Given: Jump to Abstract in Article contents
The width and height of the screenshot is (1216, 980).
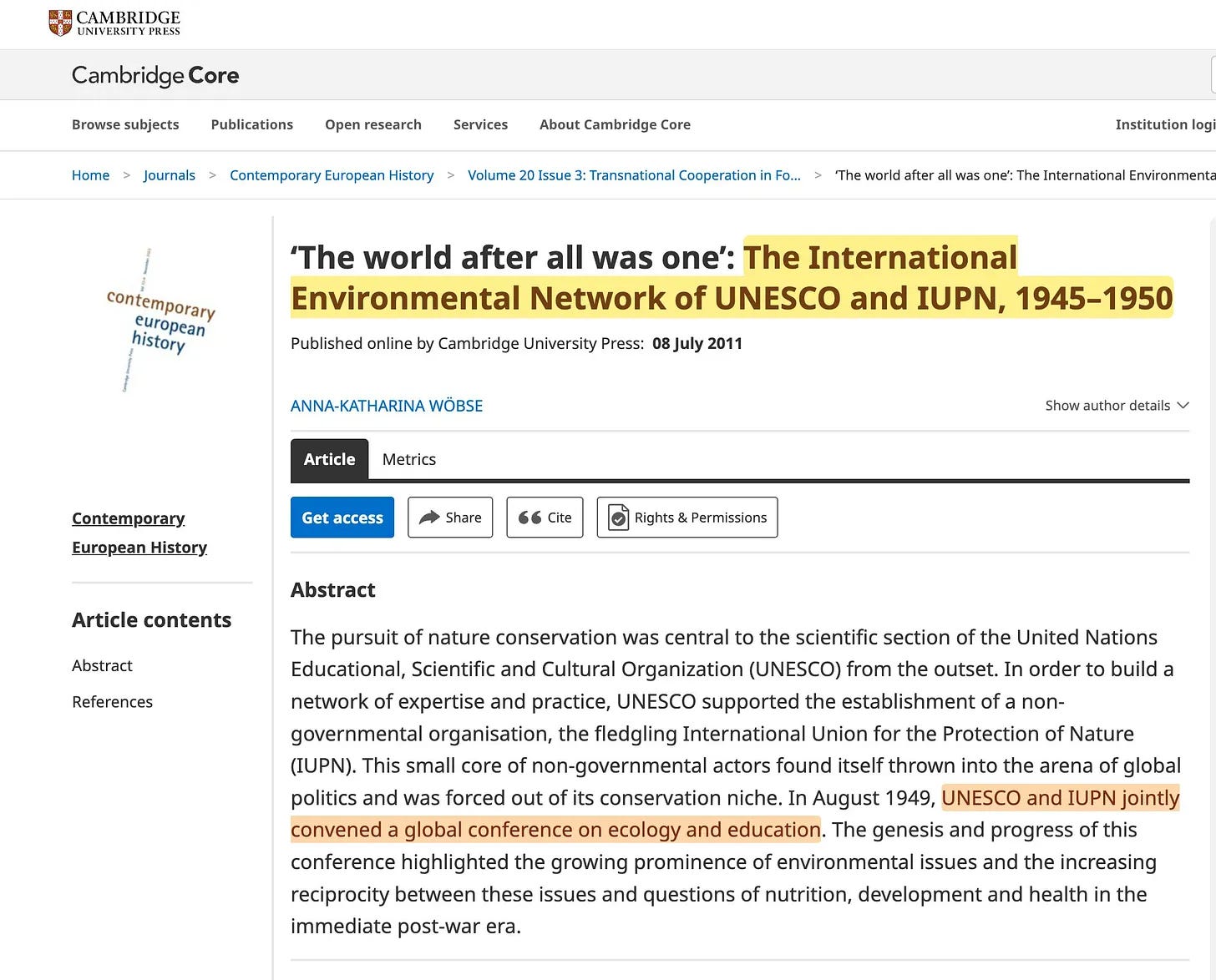Looking at the screenshot, I should tap(102, 665).
